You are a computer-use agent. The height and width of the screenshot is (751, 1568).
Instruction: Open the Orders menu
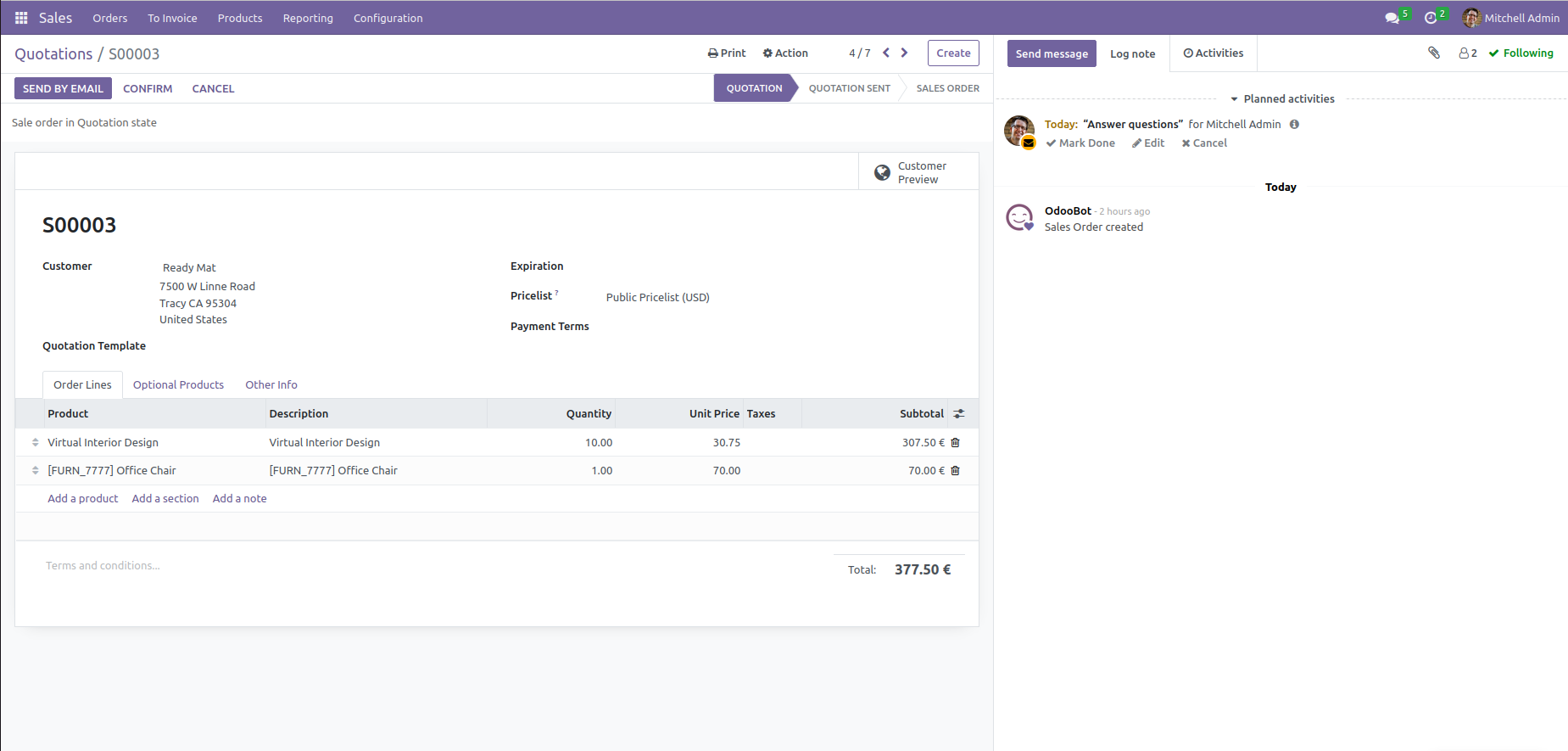pos(110,18)
